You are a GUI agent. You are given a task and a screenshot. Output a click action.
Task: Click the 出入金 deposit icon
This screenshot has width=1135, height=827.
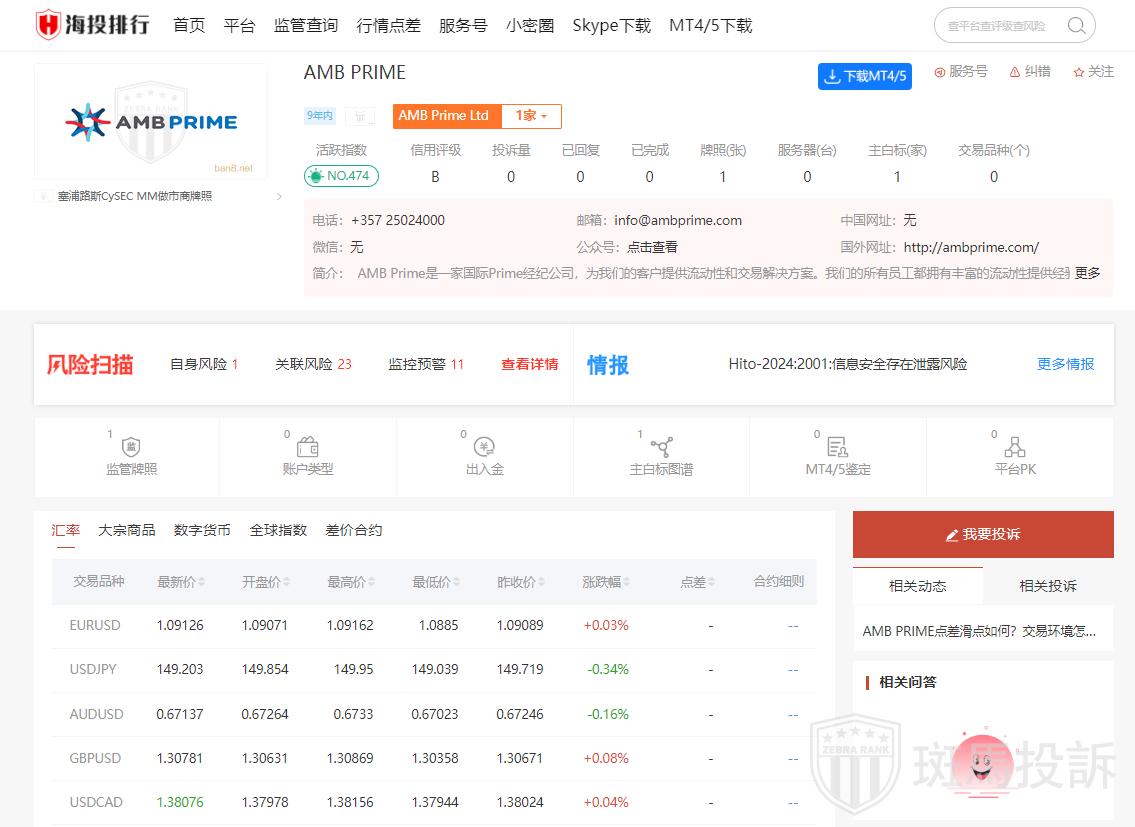(x=484, y=447)
